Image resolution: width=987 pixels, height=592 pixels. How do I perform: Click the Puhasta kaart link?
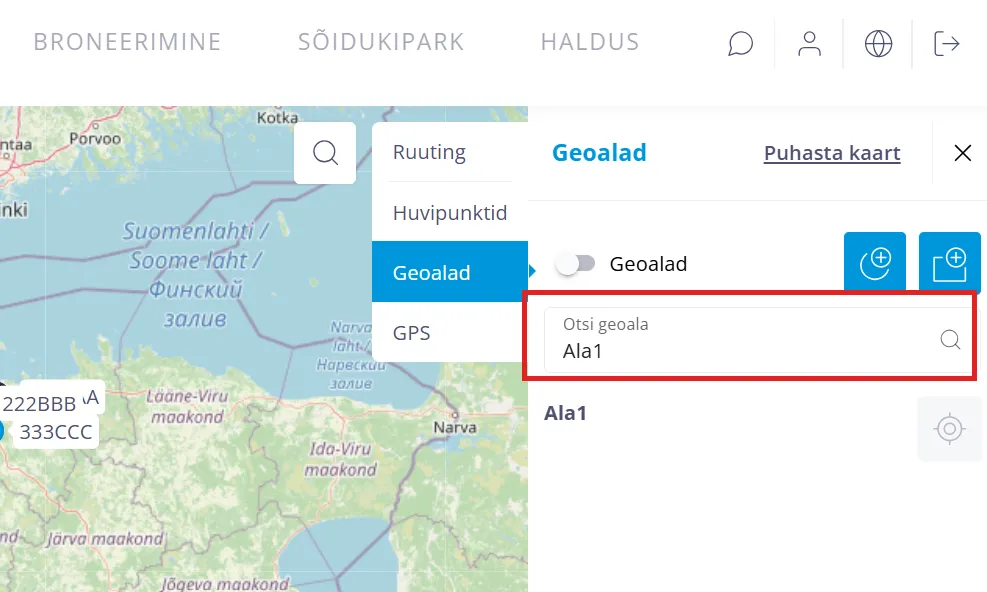click(x=832, y=153)
